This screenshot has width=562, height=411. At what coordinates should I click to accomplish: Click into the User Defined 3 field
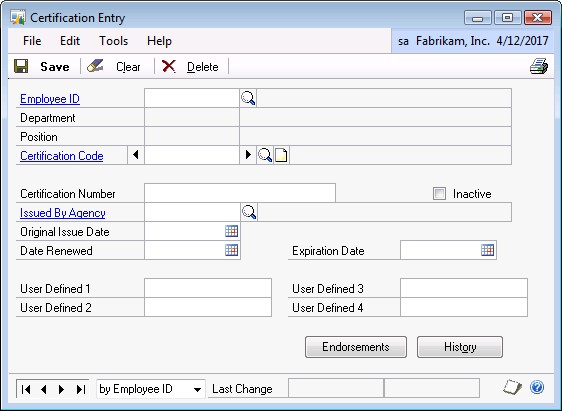click(464, 288)
